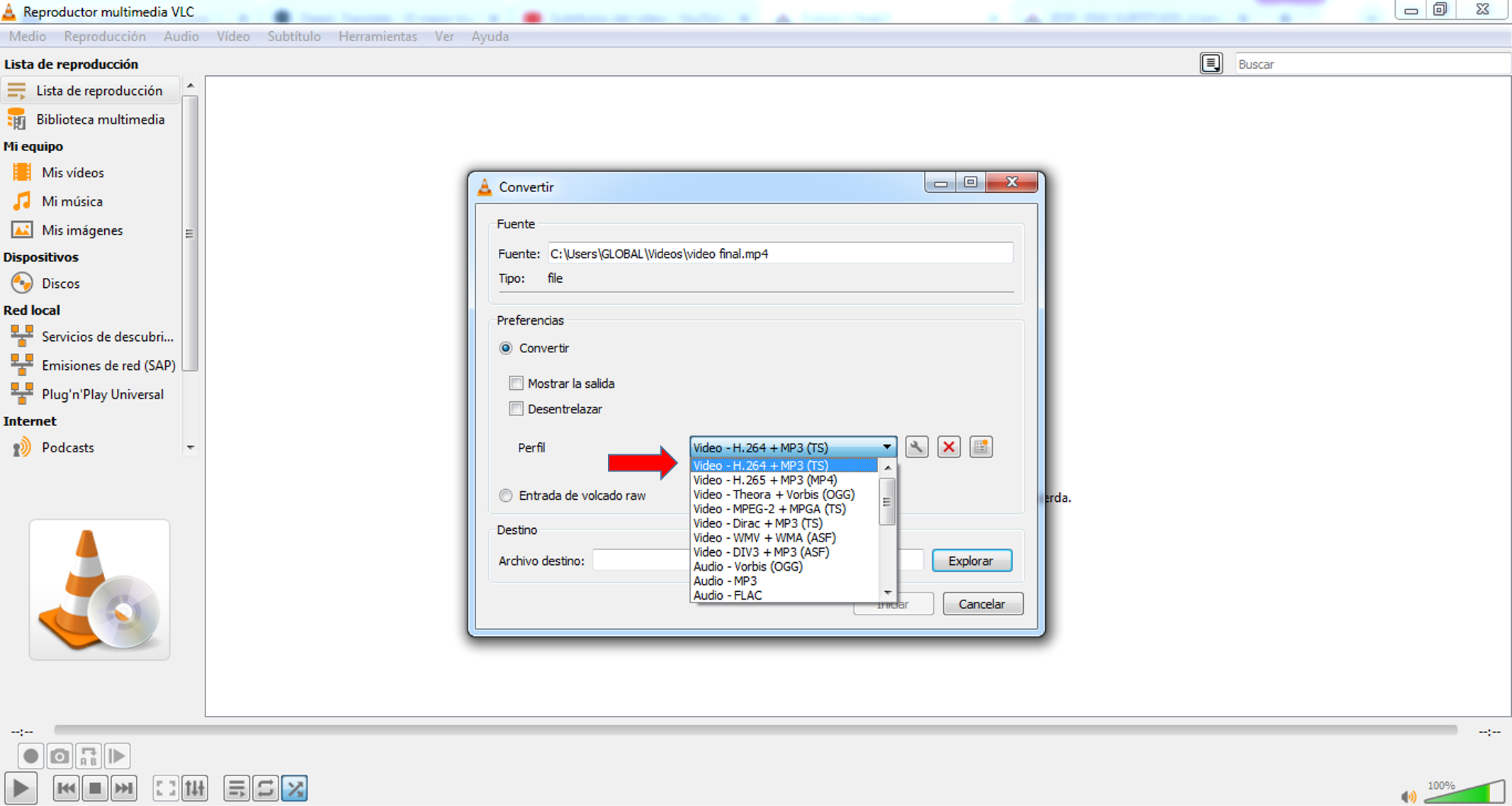Viewport: 1512px width, 806px height.
Task: Click the playback seek bar
Action: coord(755,729)
